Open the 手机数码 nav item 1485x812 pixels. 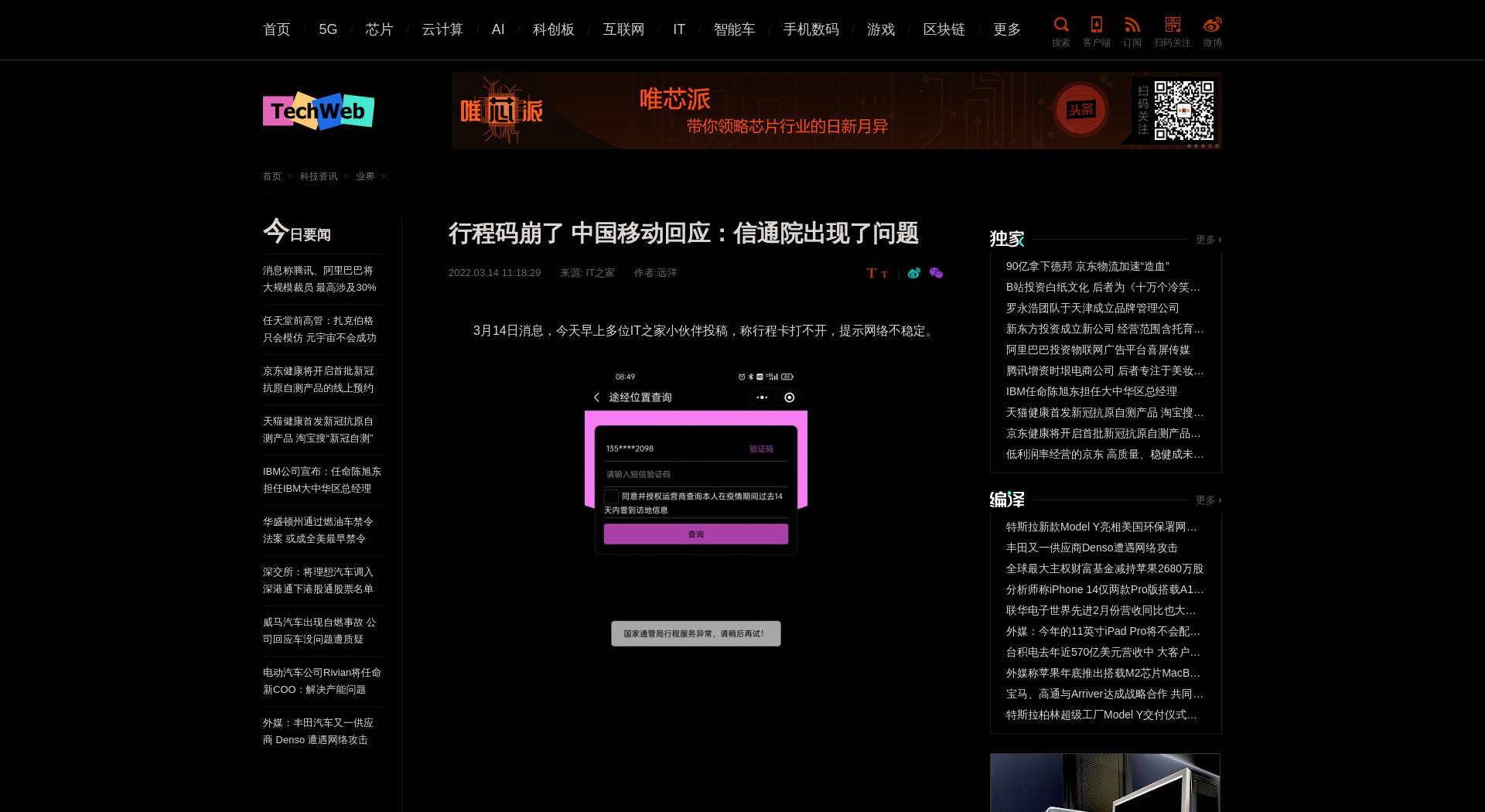tap(811, 29)
